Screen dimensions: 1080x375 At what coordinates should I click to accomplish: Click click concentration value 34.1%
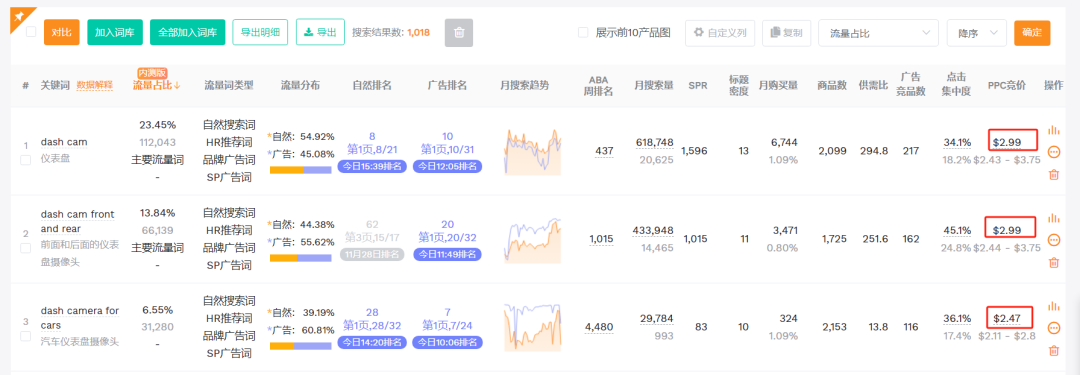[957, 142]
